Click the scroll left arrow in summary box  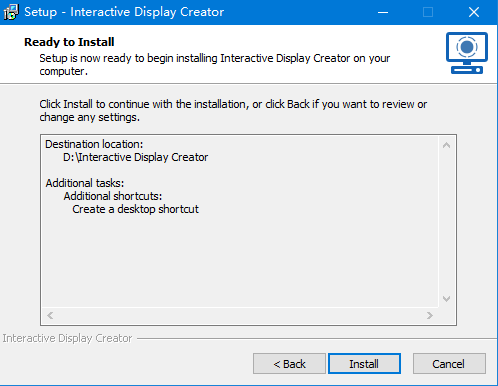point(50,315)
